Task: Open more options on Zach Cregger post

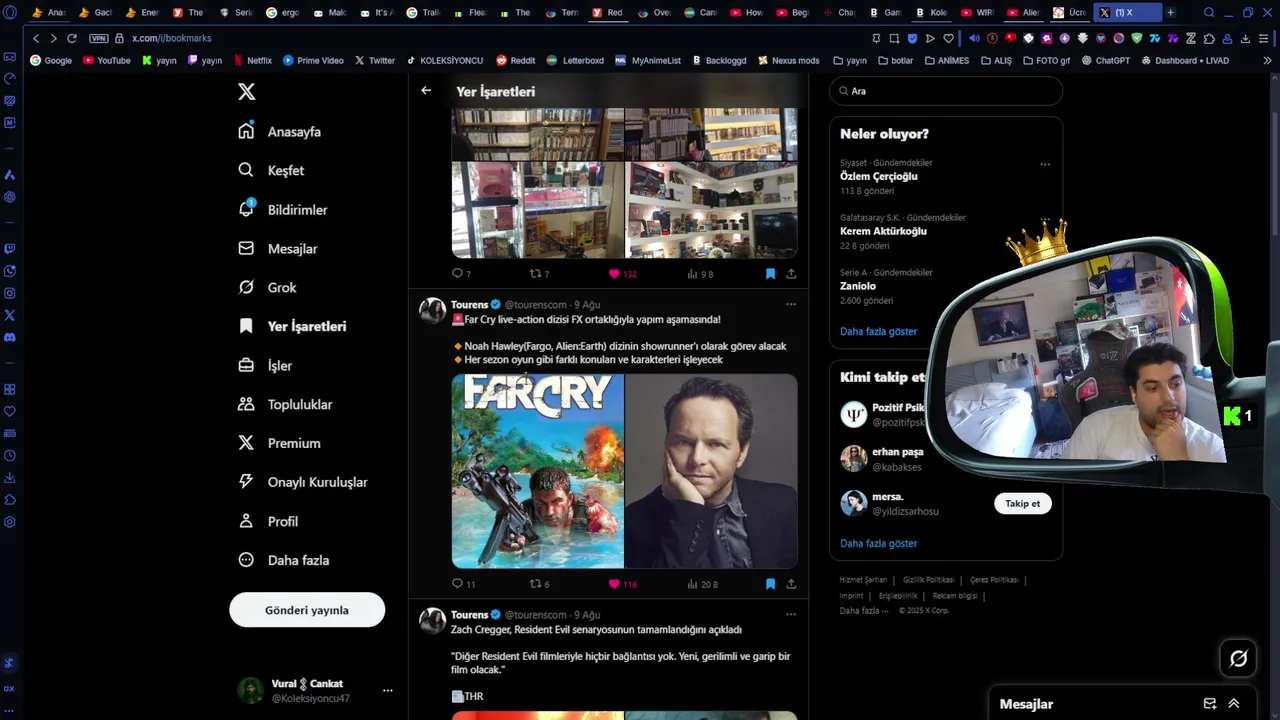Action: [x=791, y=614]
